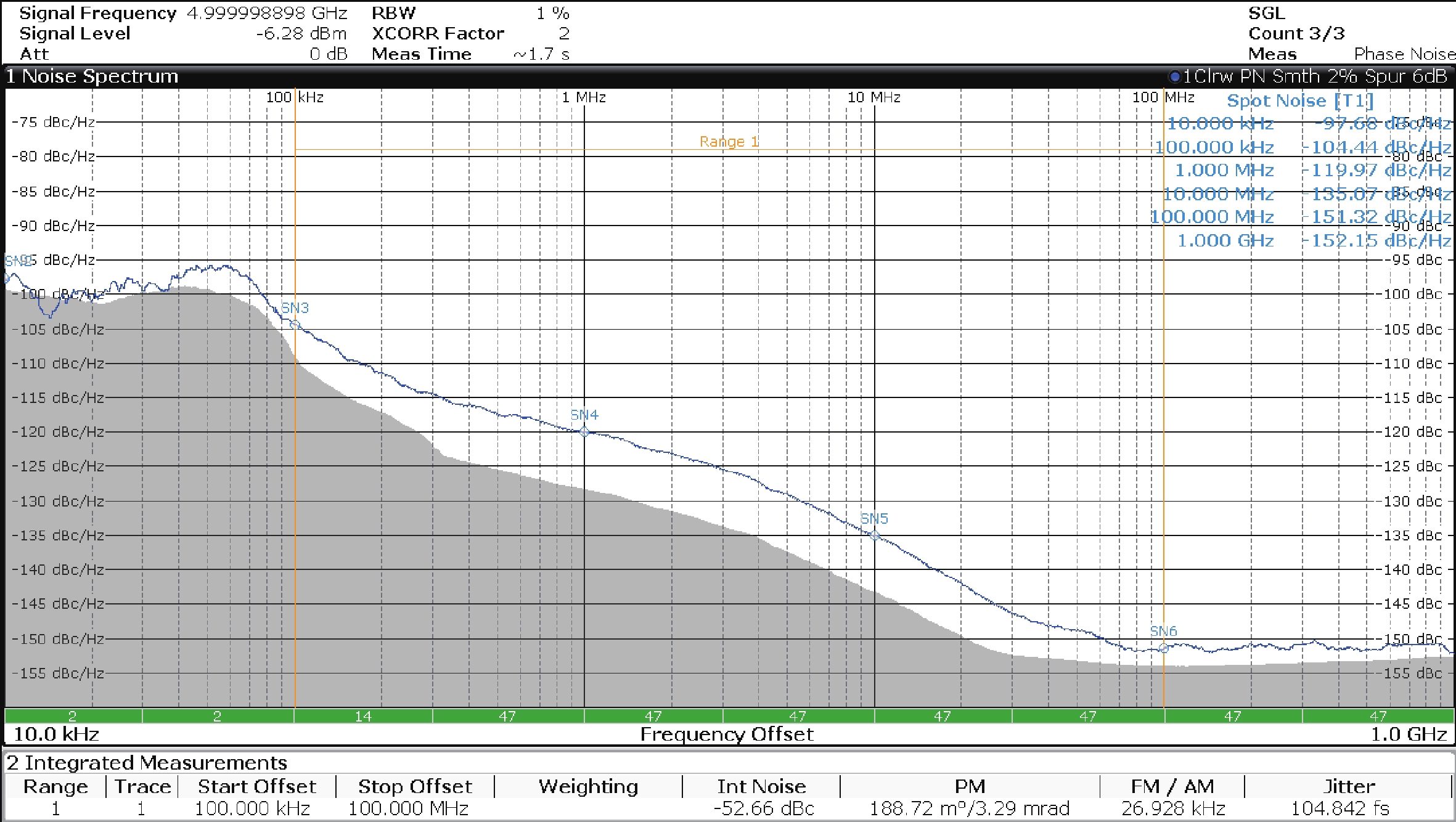The width and height of the screenshot is (1456, 822).
Task: Click the Att 0 dB setting
Action: click(328, 54)
